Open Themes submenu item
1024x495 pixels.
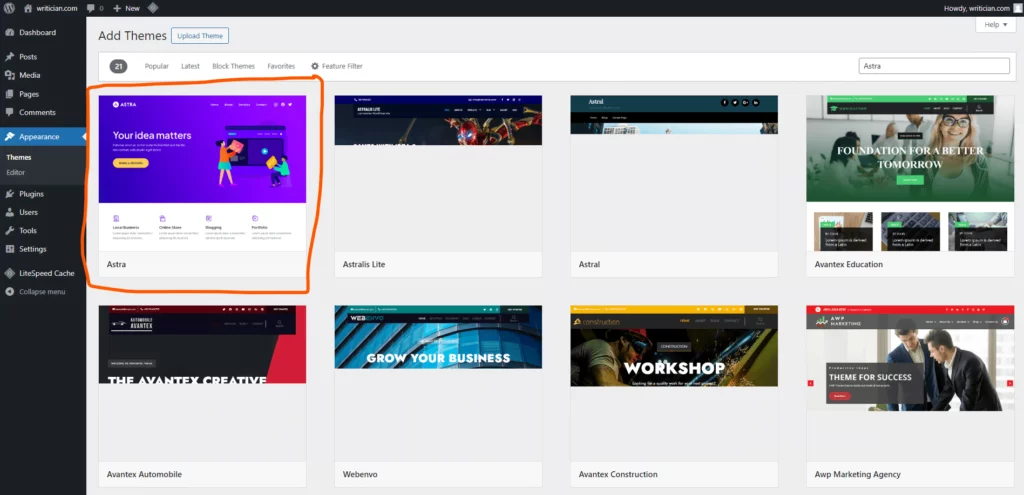tap(19, 157)
